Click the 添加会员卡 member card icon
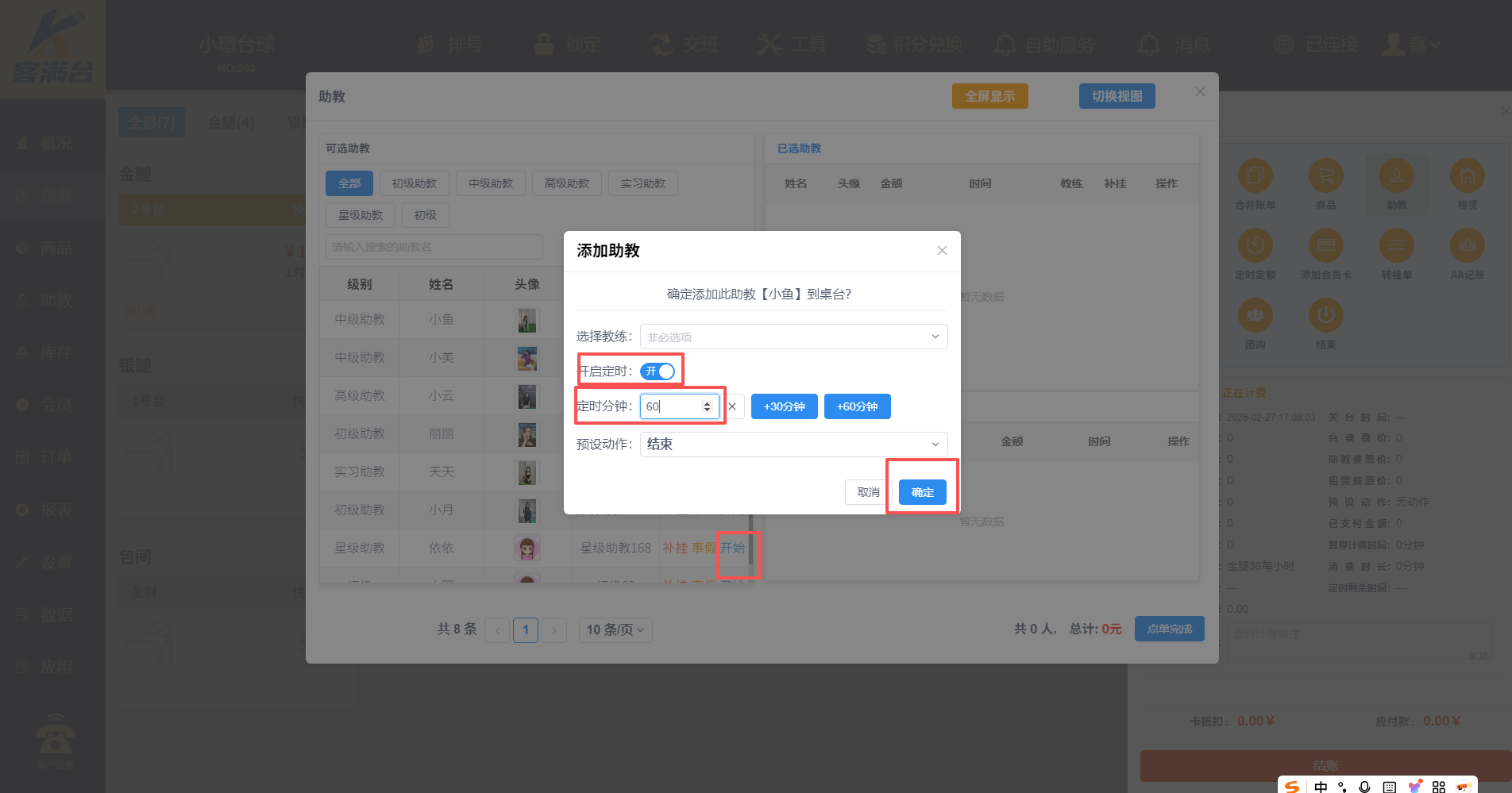This screenshot has width=1512, height=793. [1325, 245]
